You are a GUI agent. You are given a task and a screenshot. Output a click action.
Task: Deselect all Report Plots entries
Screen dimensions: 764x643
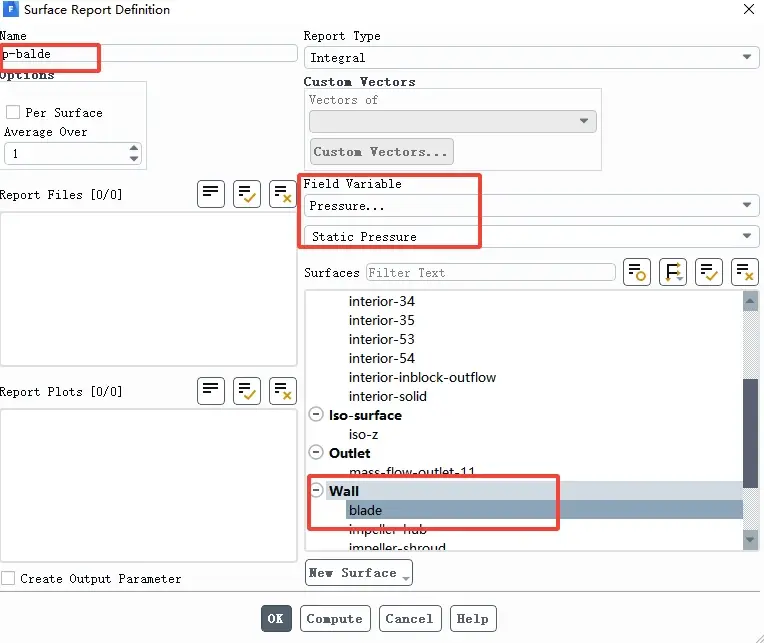283,391
